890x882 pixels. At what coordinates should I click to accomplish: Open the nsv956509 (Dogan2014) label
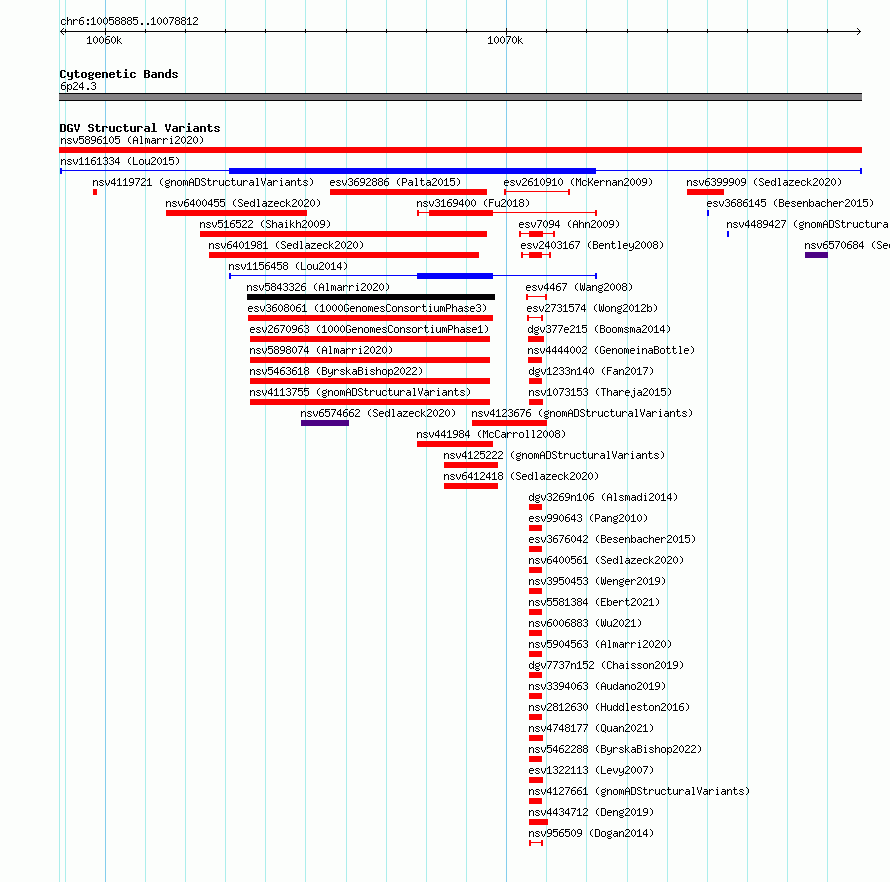point(591,833)
